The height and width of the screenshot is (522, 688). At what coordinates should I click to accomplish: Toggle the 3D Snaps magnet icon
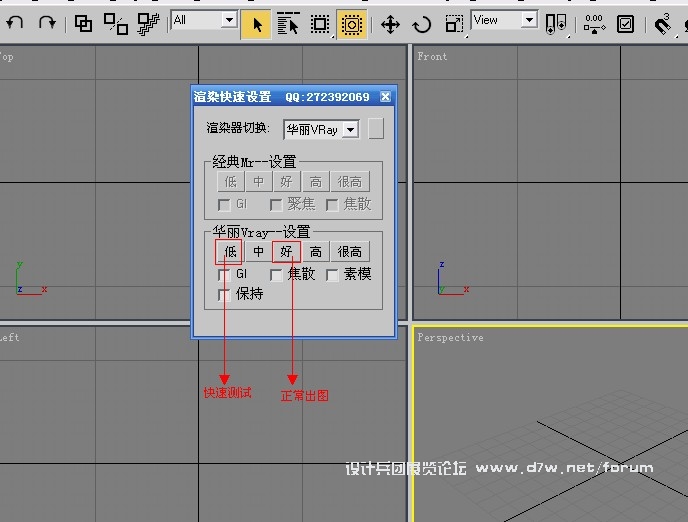point(663,25)
